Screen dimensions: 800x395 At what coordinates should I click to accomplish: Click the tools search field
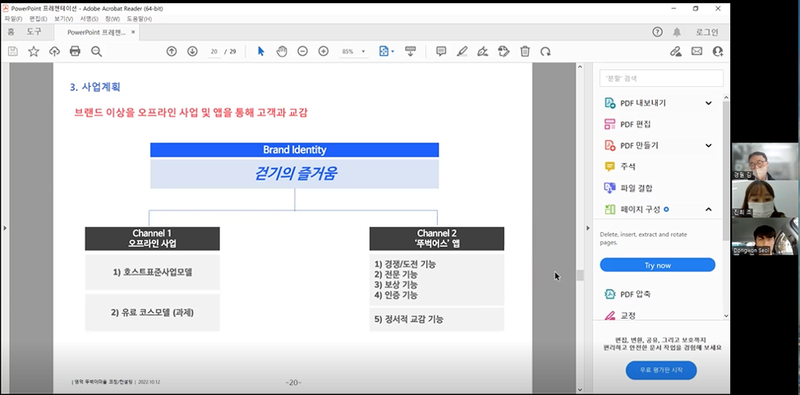pos(662,79)
